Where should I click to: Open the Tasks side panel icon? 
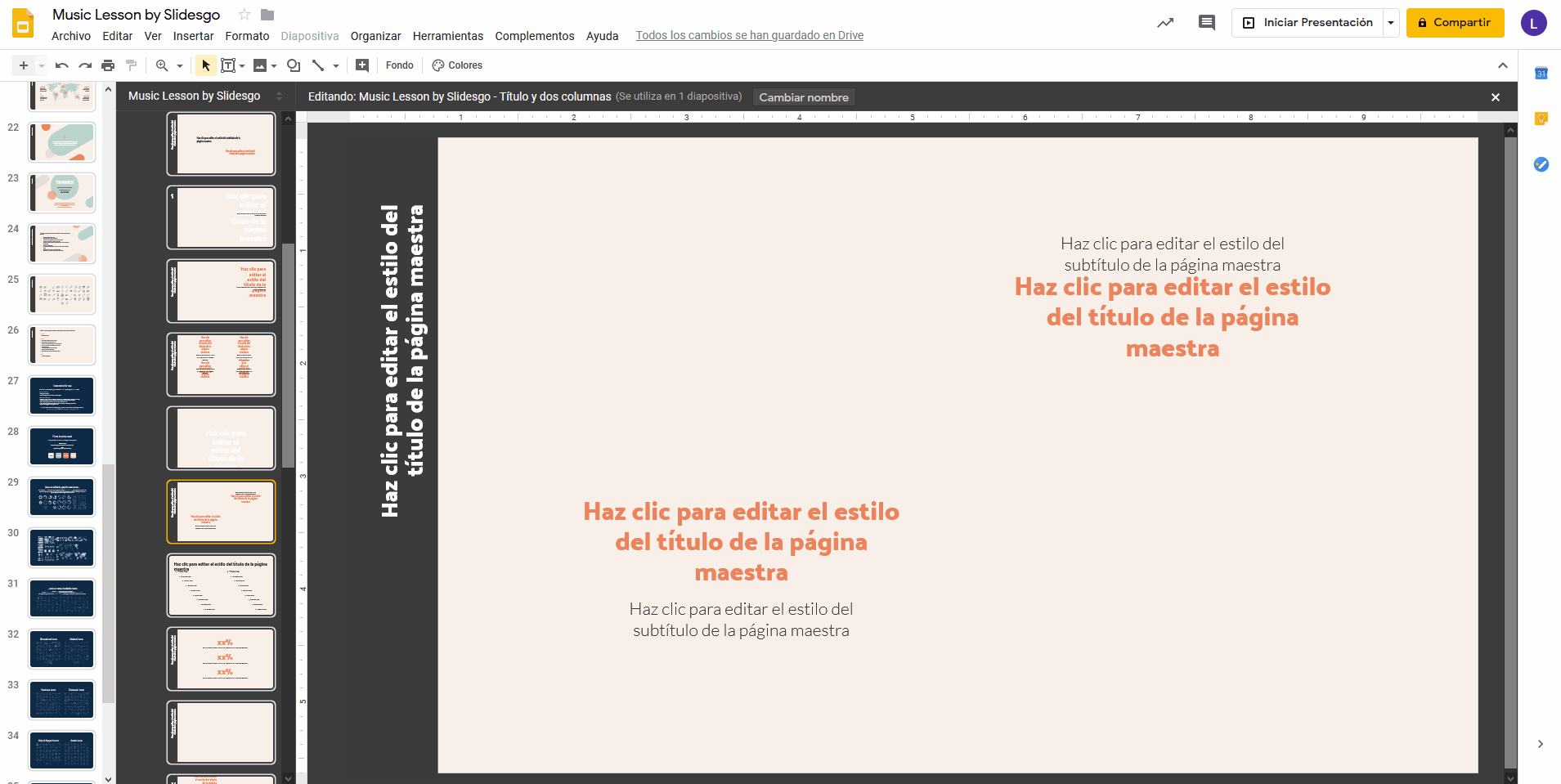point(1541,164)
